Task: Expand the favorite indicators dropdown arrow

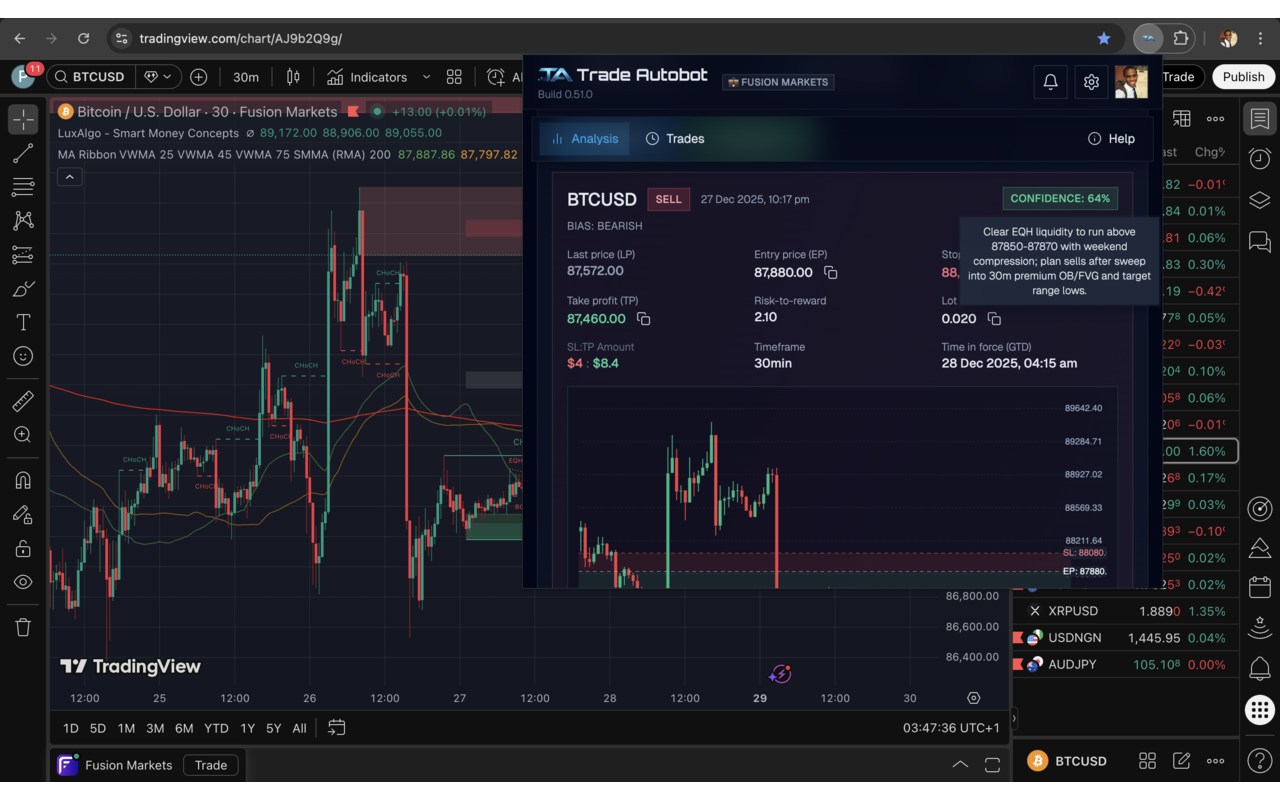Action: (426, 77)
